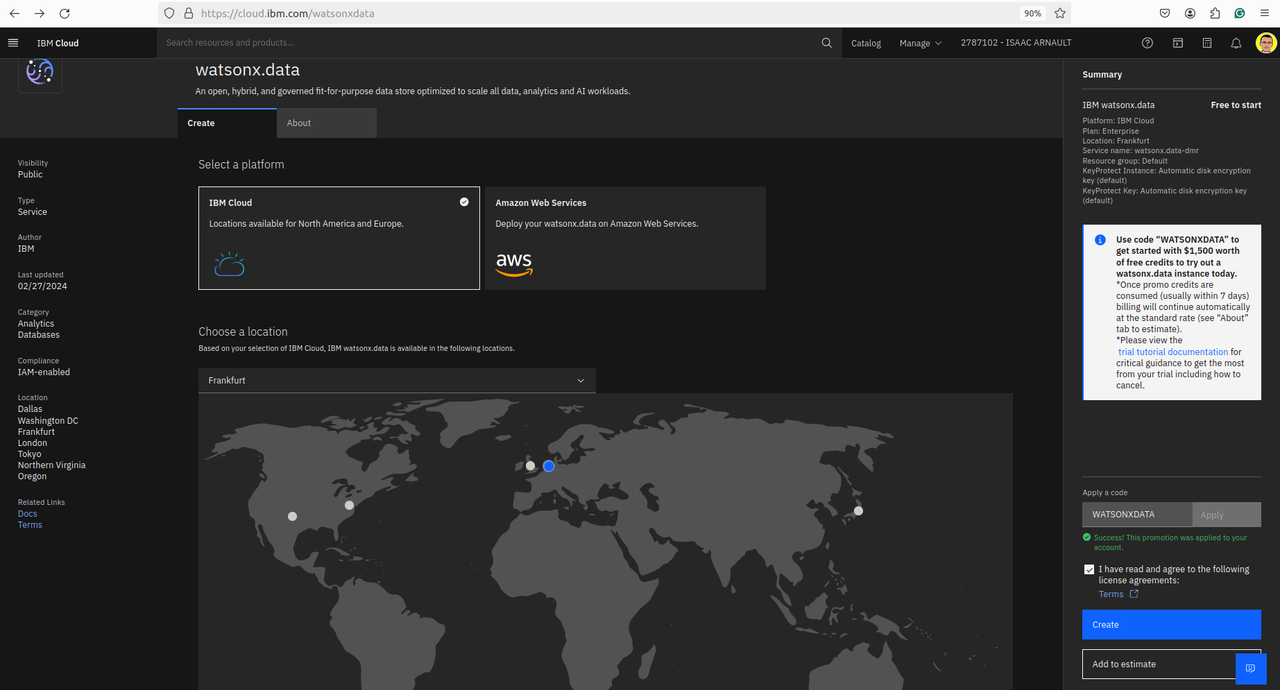The width and height of the screenshot is (1280, 690).
Task: Click the Northern Virginia location text
Action: pos(52,465)
